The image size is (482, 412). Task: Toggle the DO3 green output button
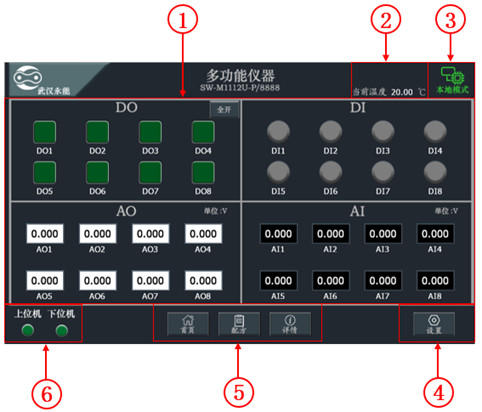coord(150,132)
